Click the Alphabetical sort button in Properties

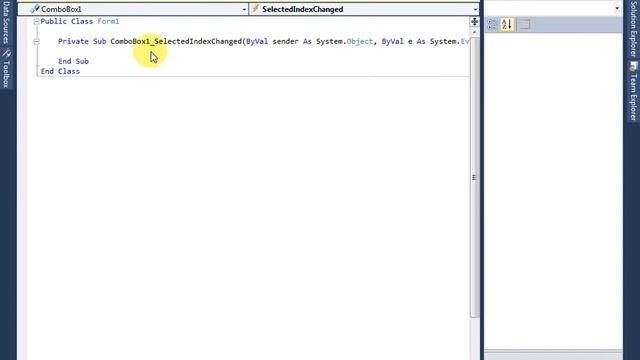507,24
